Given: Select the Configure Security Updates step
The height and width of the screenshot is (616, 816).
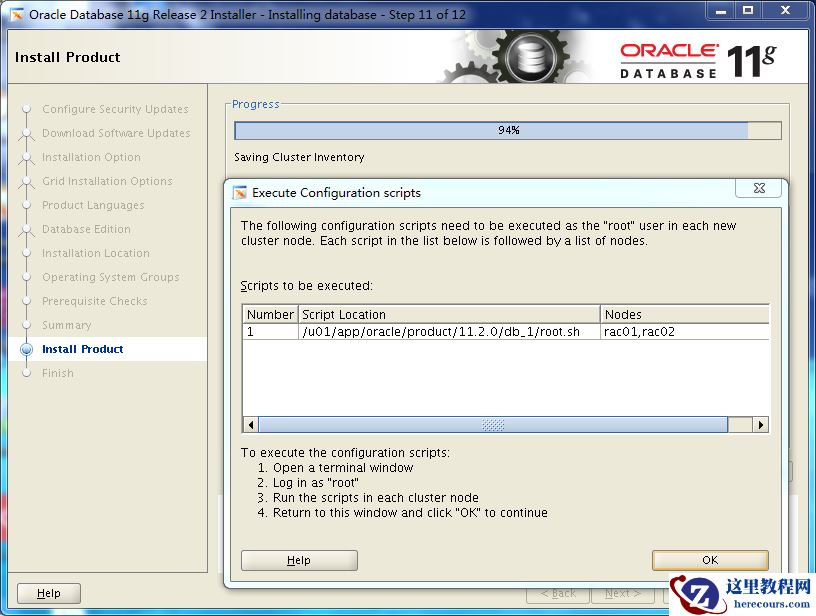Looking at the screenshot, I should pos(115,109).
